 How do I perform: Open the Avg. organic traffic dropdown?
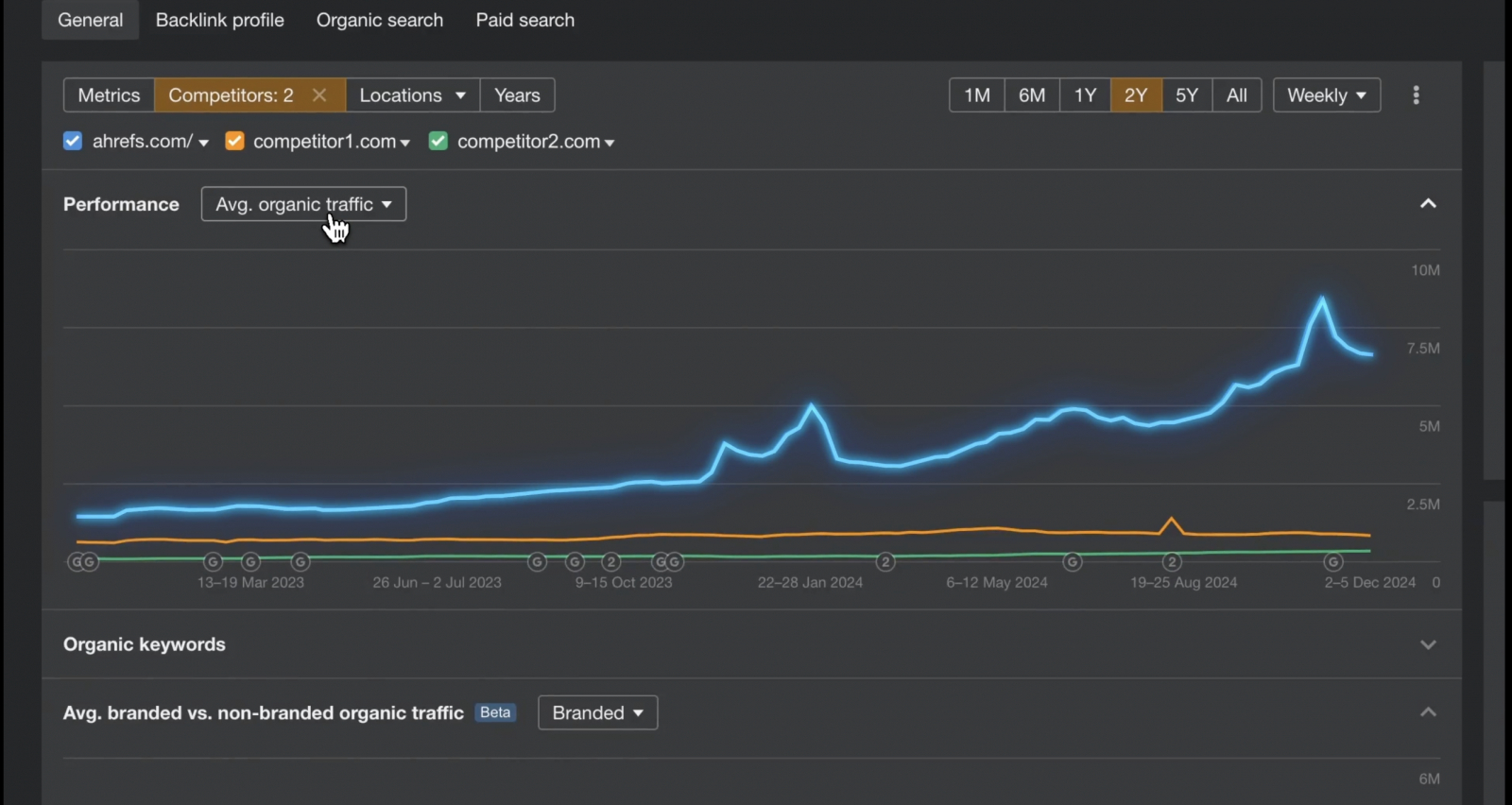point(303,204)
